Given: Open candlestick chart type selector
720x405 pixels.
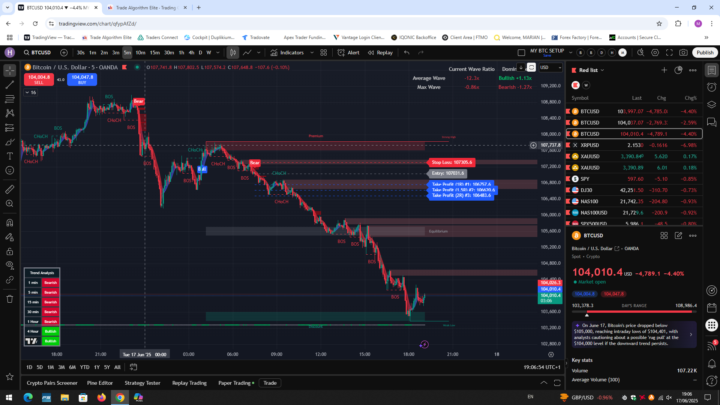Looking at the screenshot, I should tap(233, 53).
